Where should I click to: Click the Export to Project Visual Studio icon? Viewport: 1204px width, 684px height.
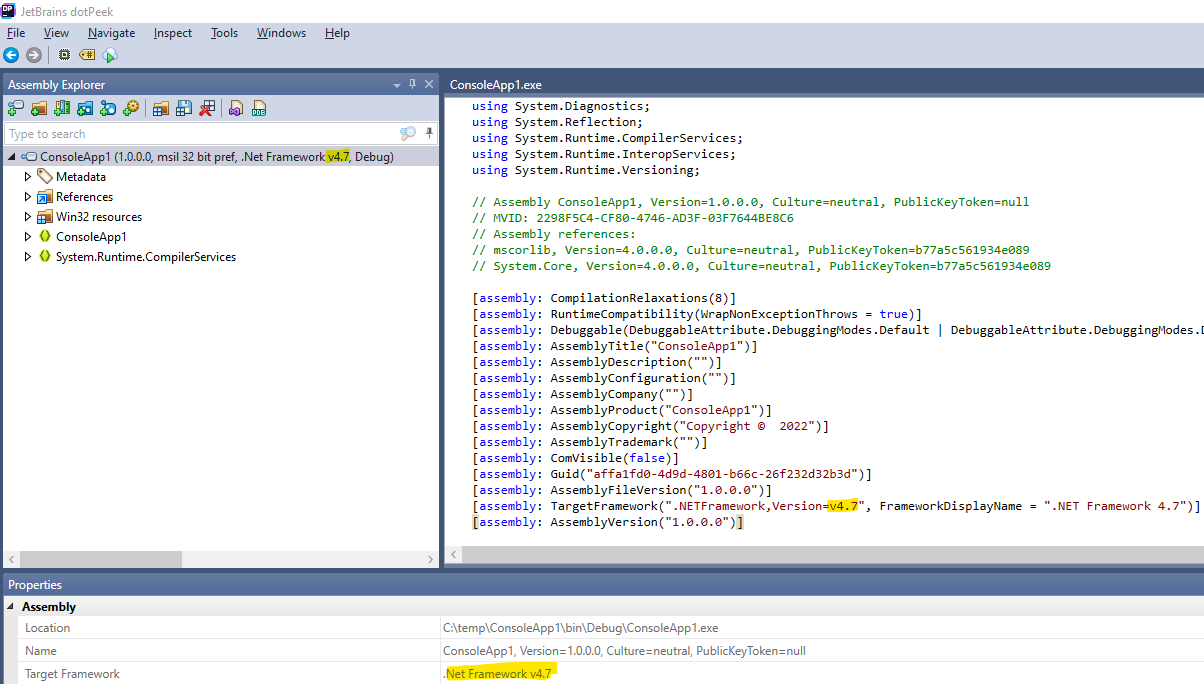(x=236, y=108)
